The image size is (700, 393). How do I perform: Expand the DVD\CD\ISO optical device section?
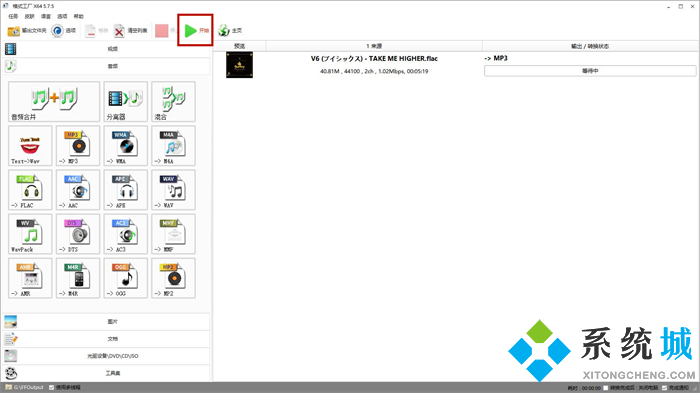coord(106,356)
